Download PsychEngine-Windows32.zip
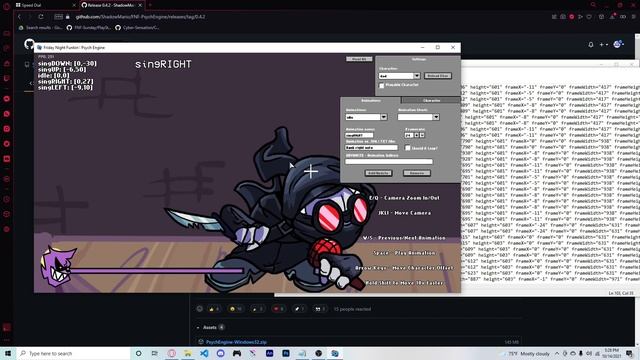 click(236, 342)
